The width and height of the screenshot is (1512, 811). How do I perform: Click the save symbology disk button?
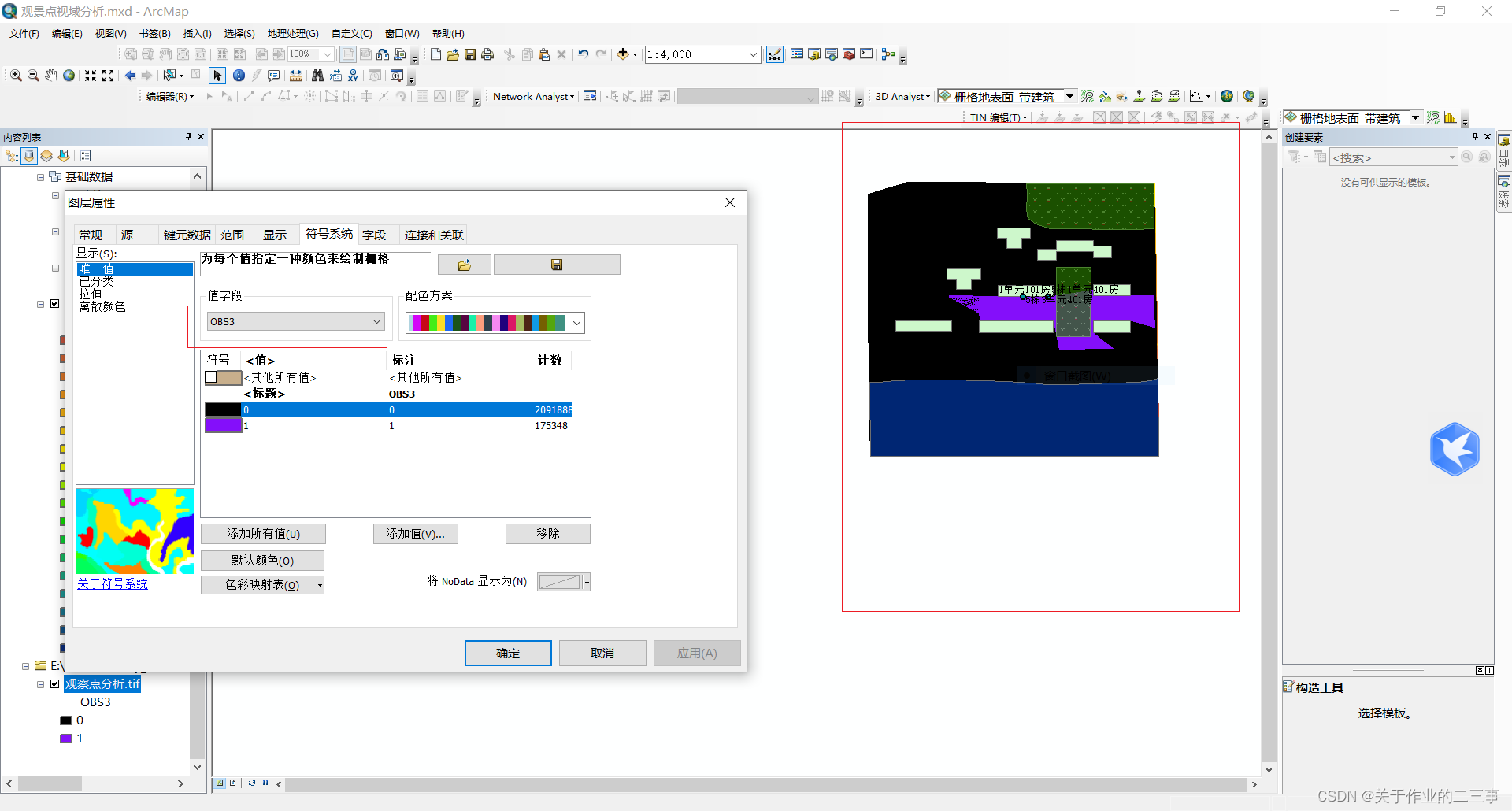point(557,265)
